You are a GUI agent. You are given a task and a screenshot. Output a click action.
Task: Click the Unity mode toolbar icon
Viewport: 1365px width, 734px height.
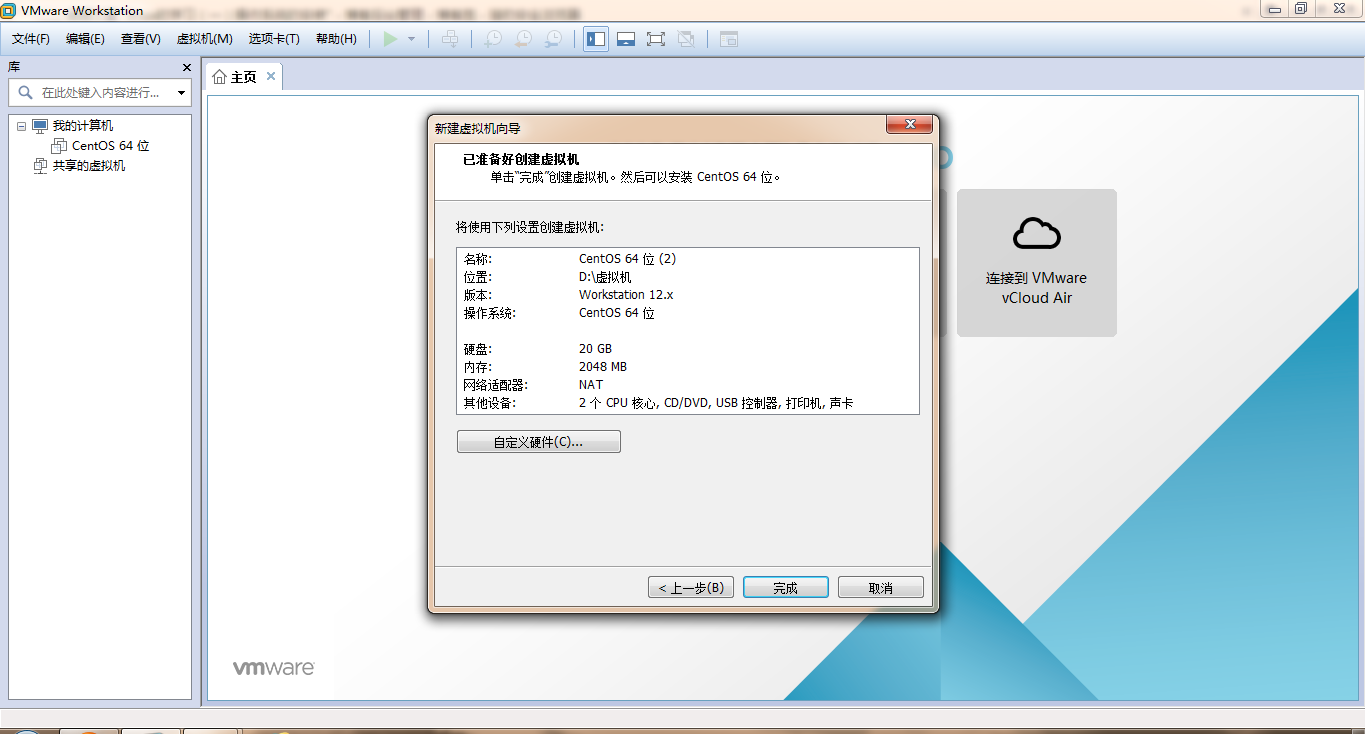pyautogui.click(x=686, y=39)
